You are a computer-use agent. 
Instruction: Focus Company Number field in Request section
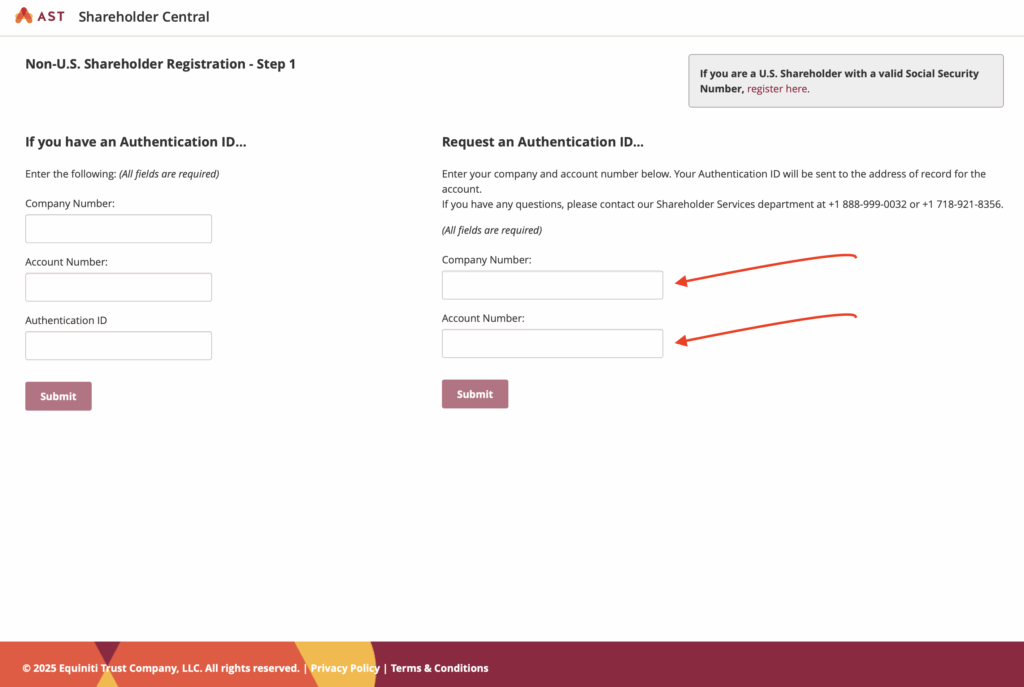[552, 285]
